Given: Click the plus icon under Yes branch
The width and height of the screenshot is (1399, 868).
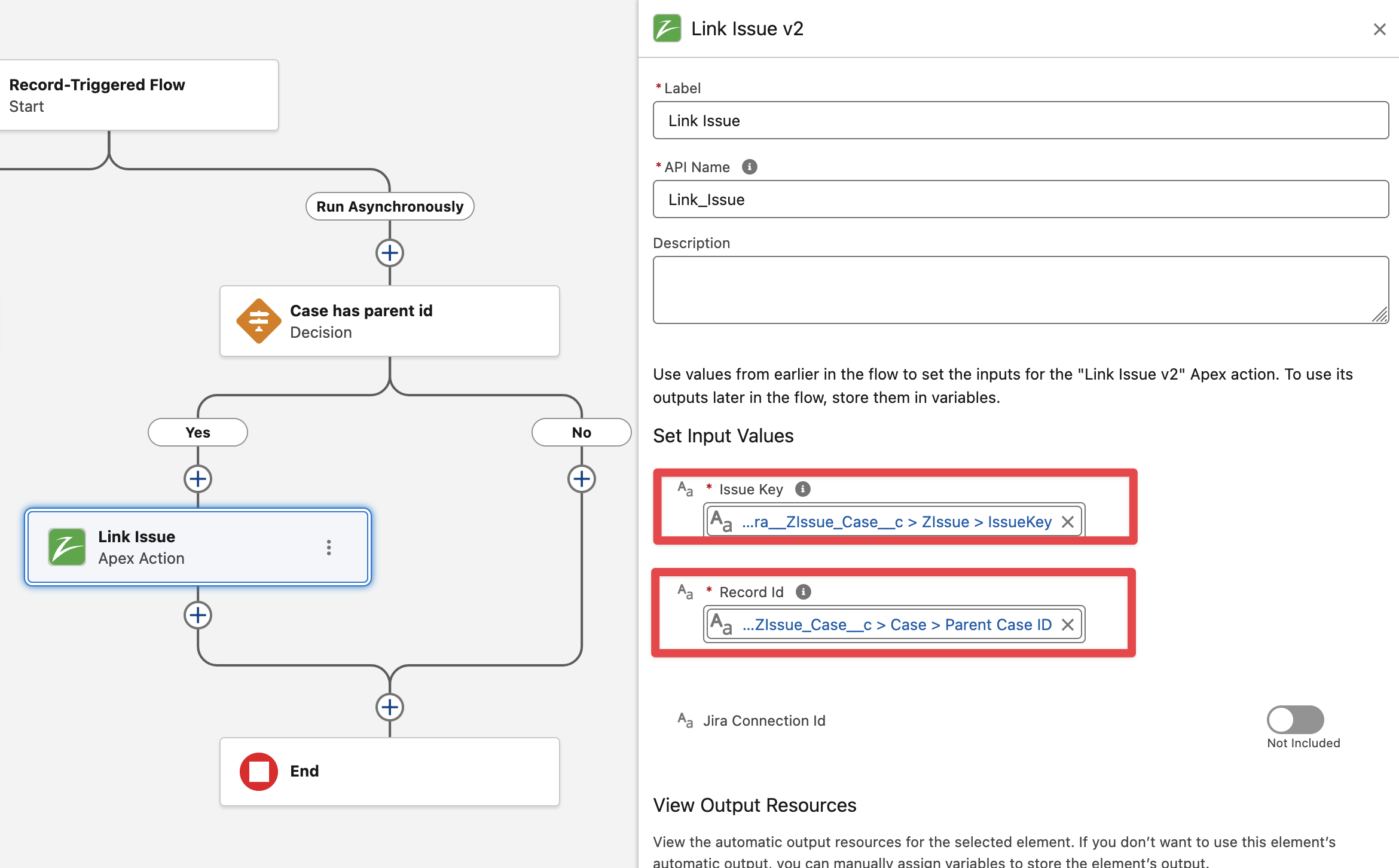Looking at the screenshot, I should pos(198,479).
